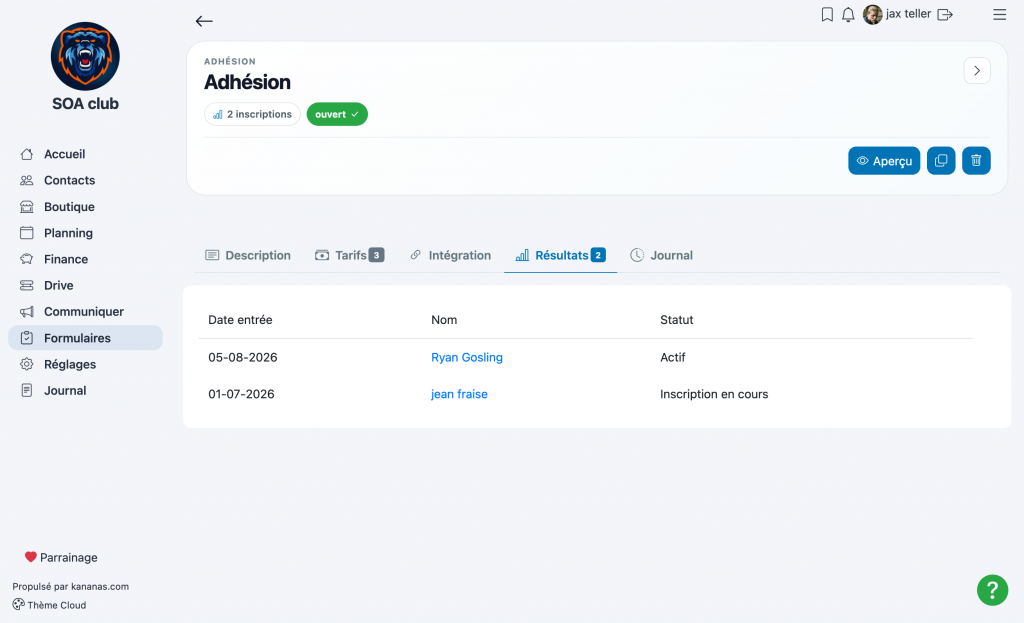This screenshot has width=1024, height=623.
Task: Click the ouvert status badge
Action: 337,114
